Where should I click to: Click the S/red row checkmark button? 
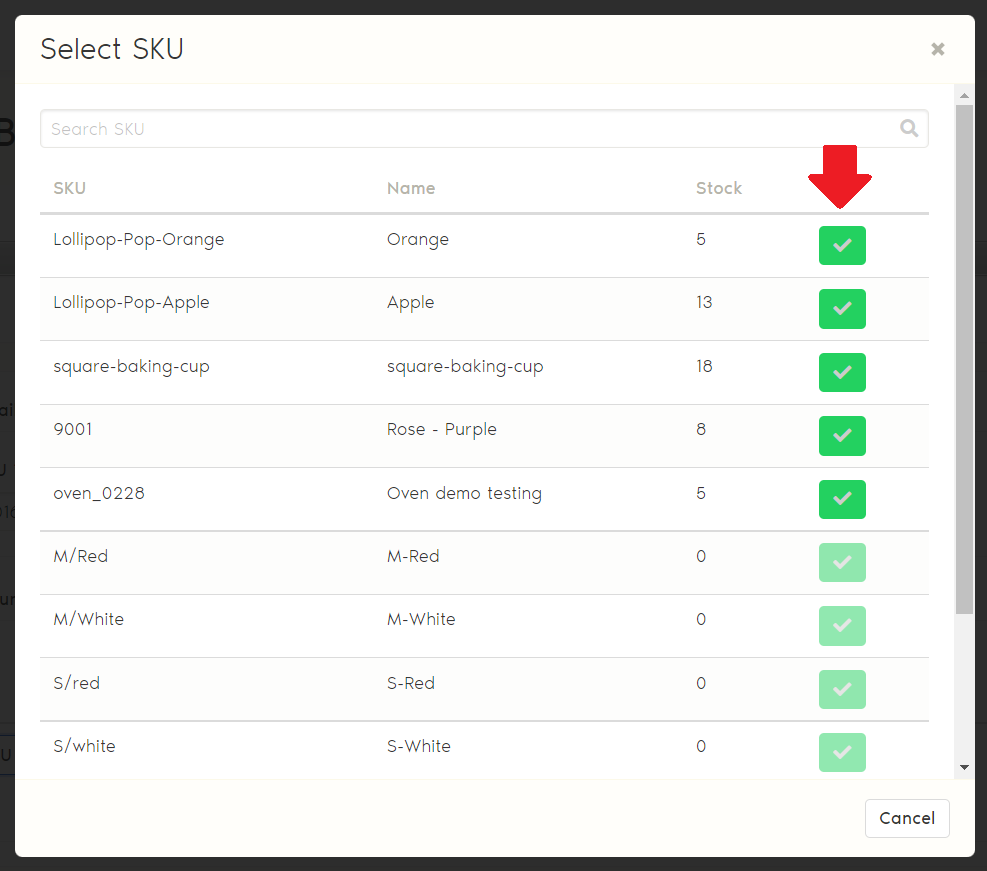coord(842,689)
